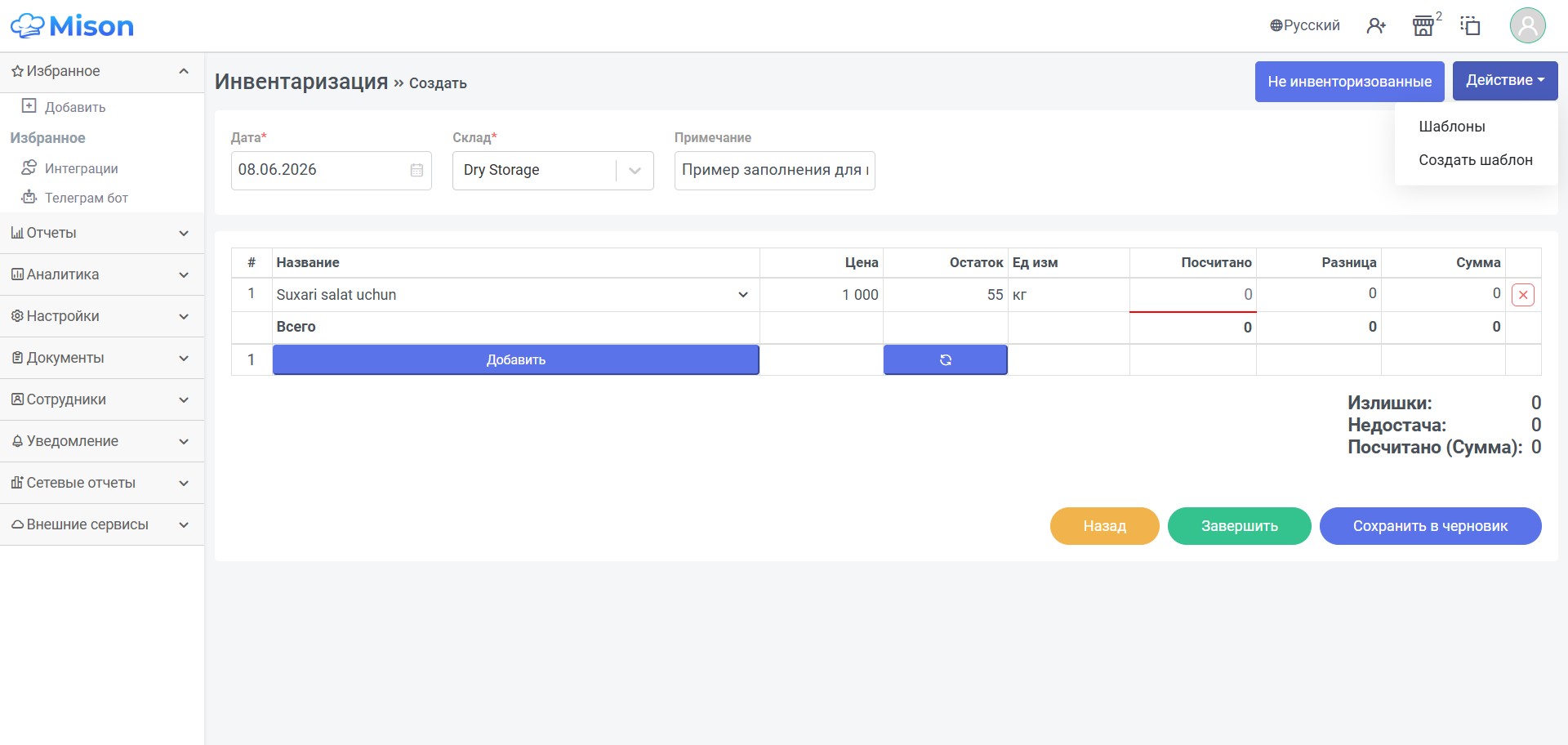Expand the Документы sidebar section
The image size is (1568, 745).
pyautogui.click(x=102, y=359)
